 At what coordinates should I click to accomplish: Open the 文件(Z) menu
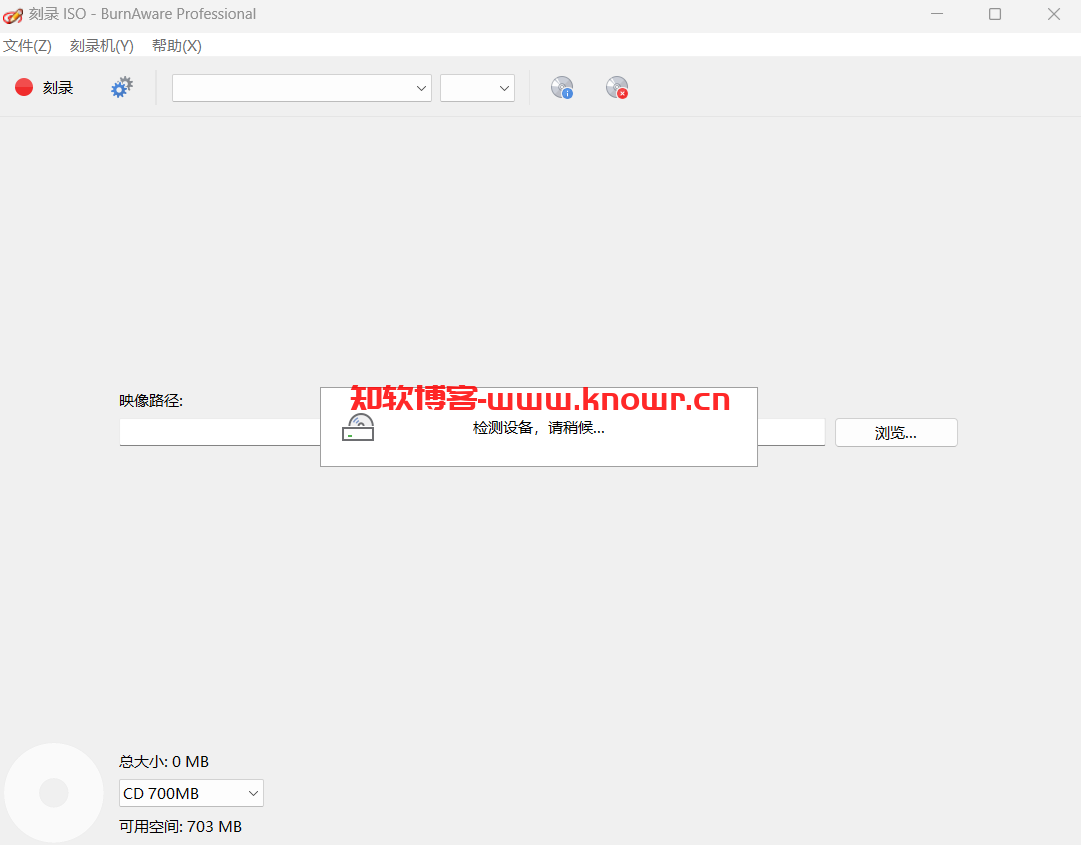27,45
